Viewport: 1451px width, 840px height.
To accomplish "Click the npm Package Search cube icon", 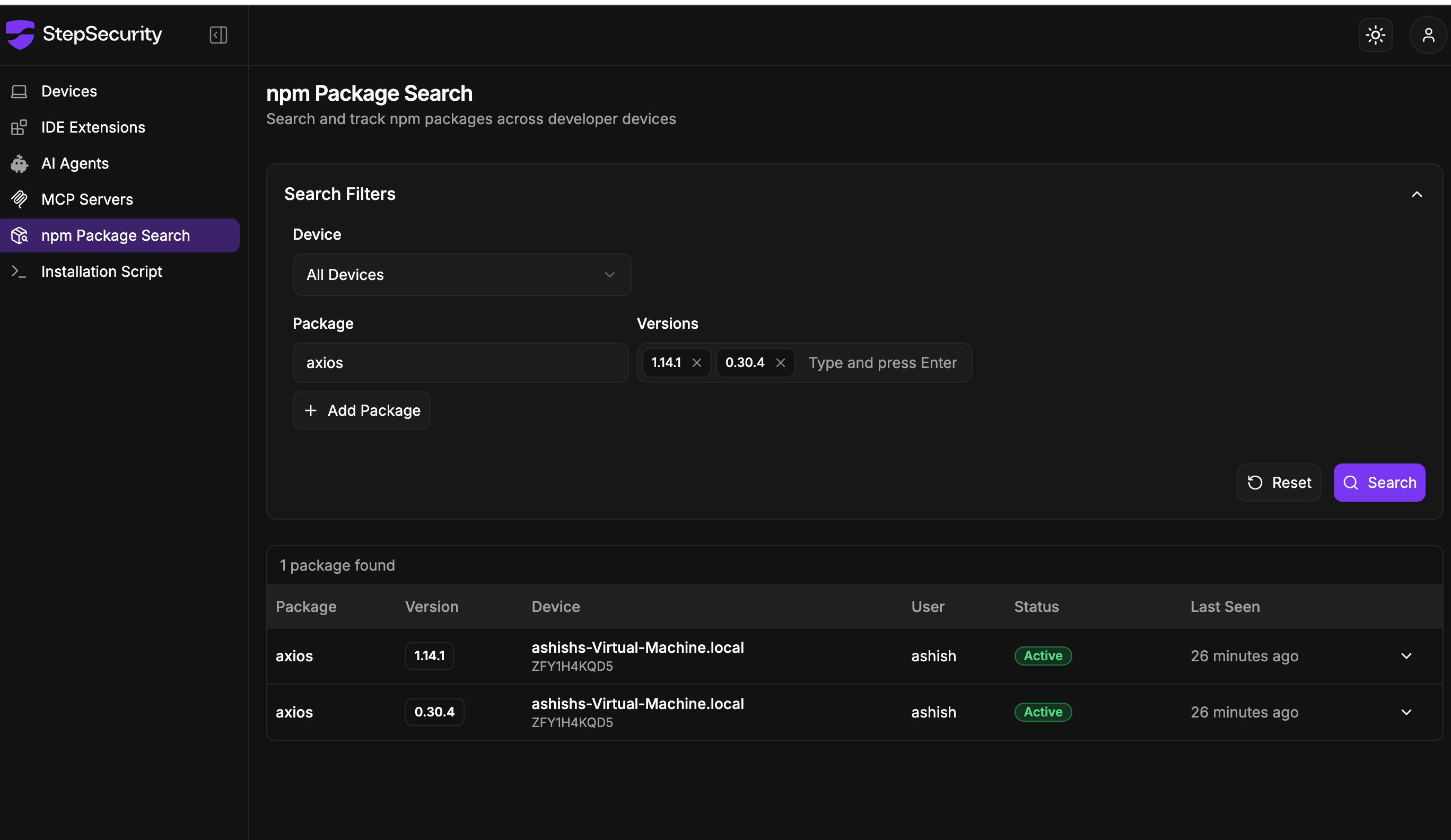I will (19, 235).
